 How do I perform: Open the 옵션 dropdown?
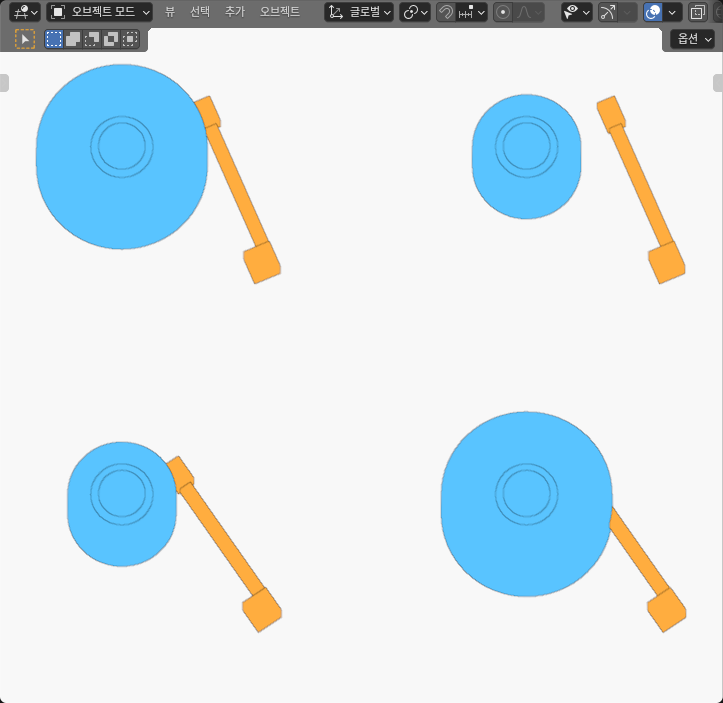(694, 39)
